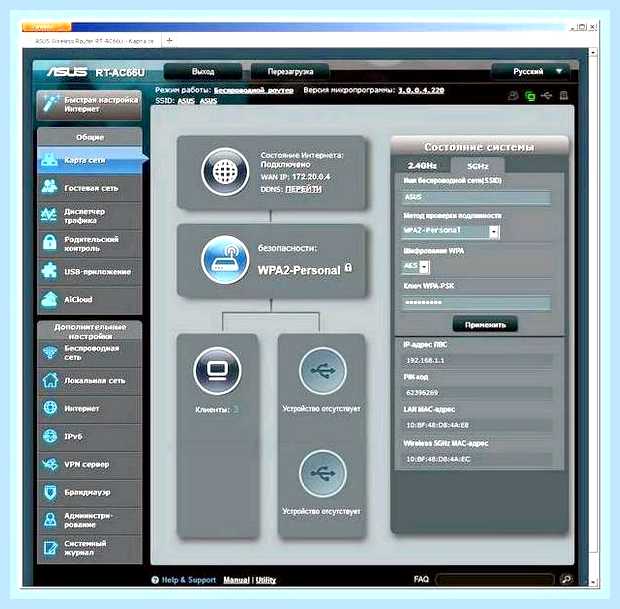620x609 pixels.
Task: Open the AES WPA encryption dropdown
Action: [x=415, y=267]
